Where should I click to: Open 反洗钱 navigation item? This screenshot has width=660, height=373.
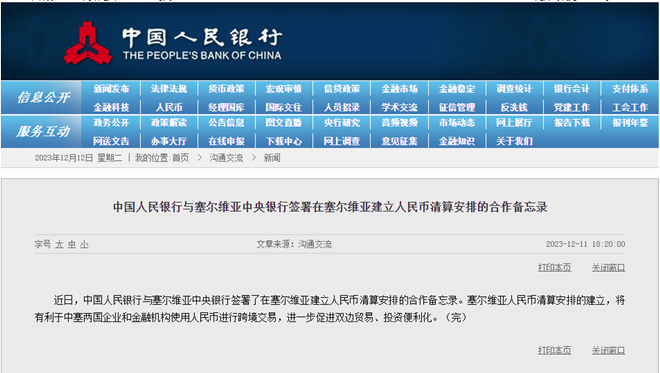click(514, 107)
